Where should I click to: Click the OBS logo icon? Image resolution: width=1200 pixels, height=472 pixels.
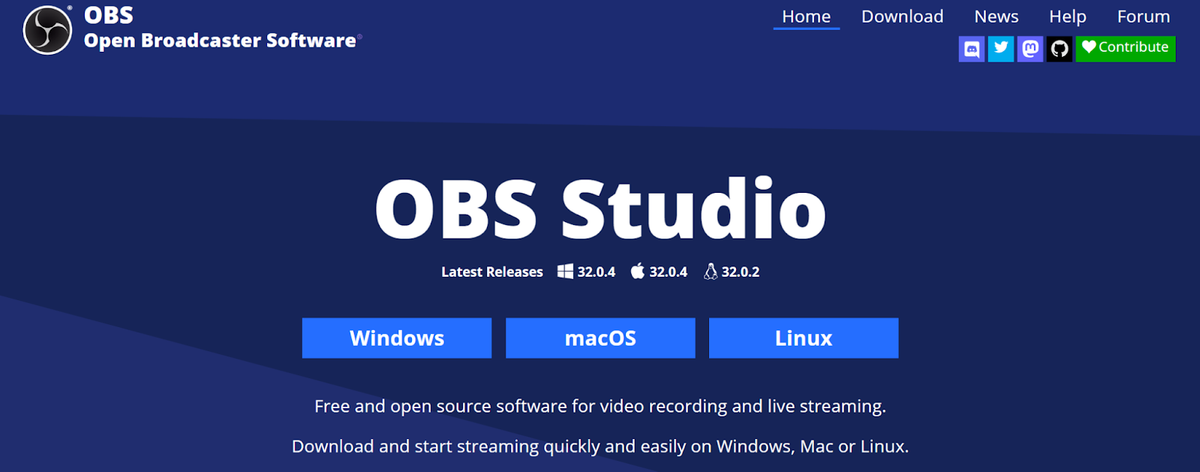[48, 30]
